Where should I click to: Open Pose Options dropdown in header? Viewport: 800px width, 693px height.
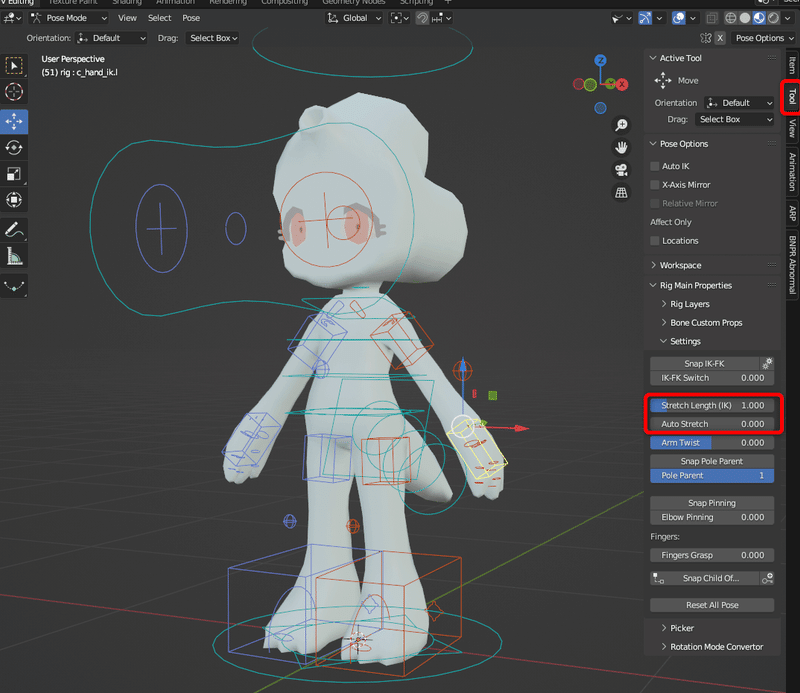[x=764, y=38]
